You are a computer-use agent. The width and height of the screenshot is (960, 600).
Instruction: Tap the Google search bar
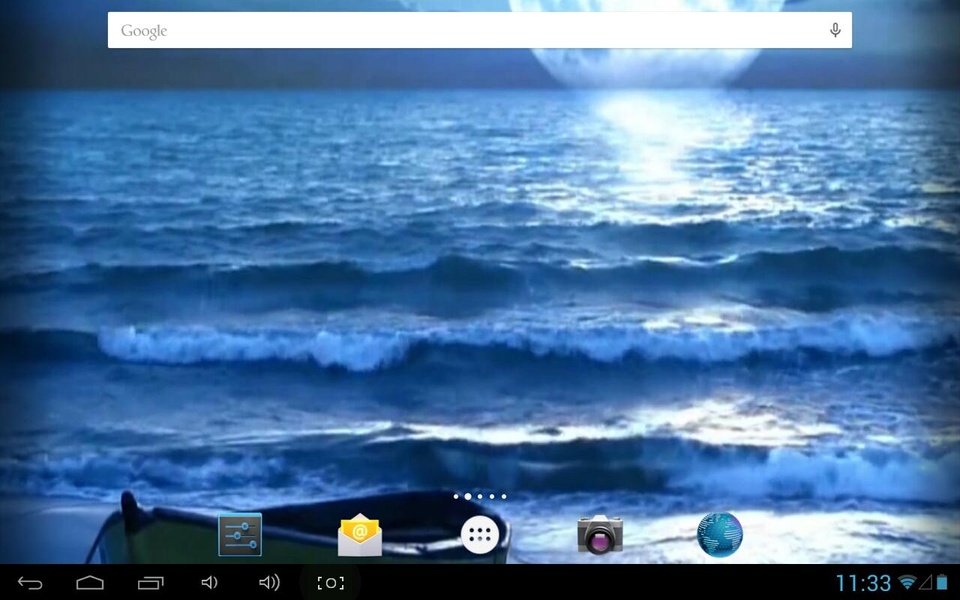point(479,30)
